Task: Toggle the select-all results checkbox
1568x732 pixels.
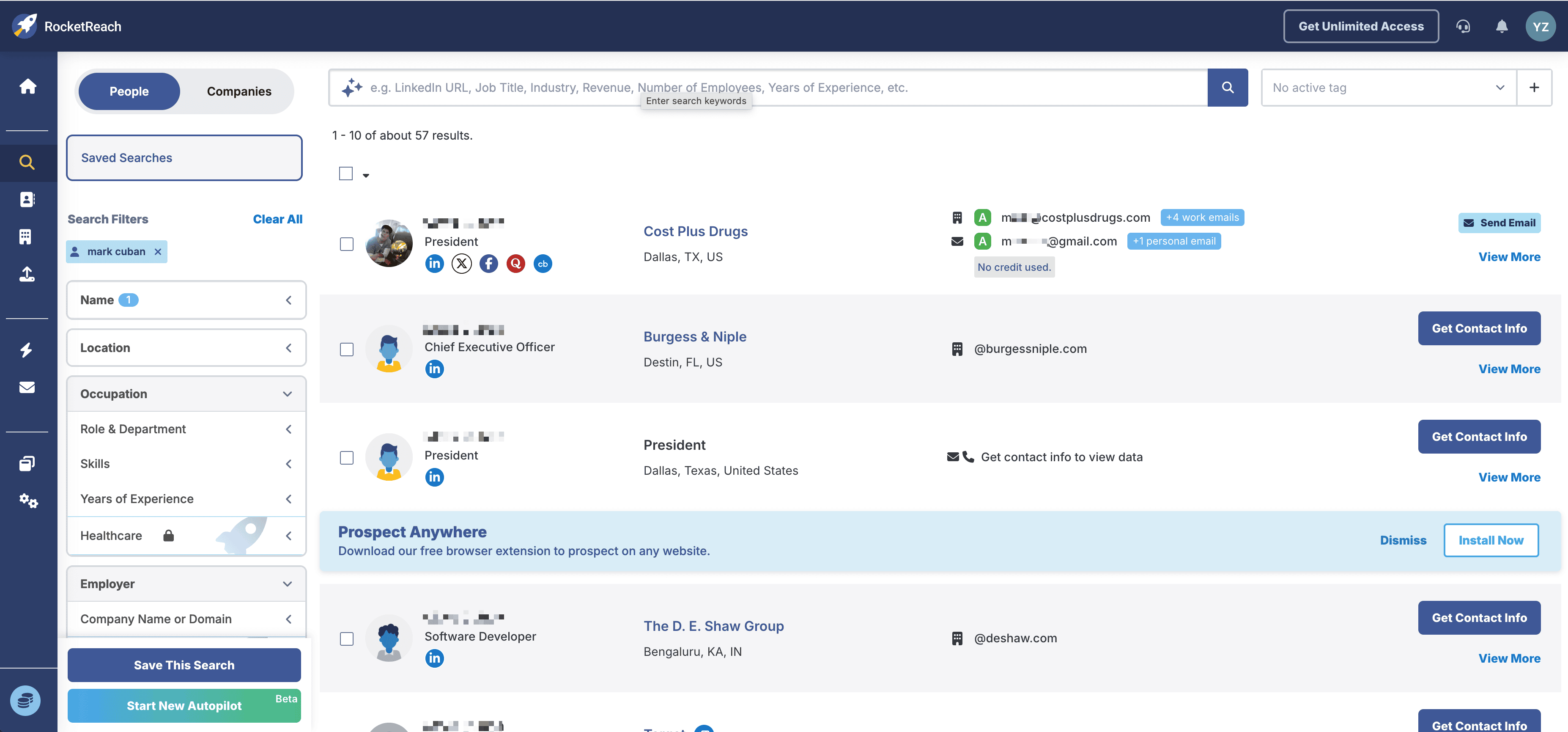Action: [x=346, y=173]
